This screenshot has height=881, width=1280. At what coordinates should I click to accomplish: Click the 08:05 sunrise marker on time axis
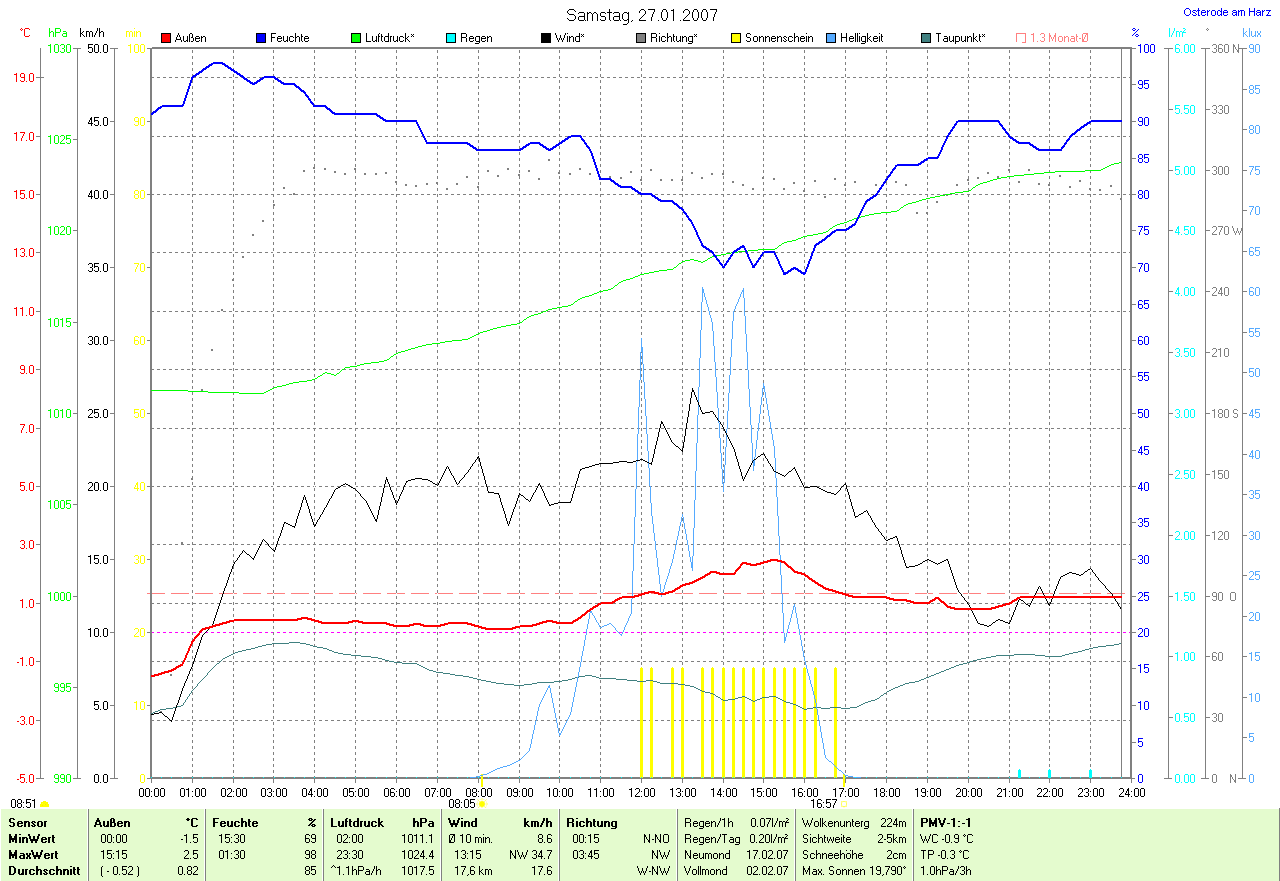[x=484, y=803]
